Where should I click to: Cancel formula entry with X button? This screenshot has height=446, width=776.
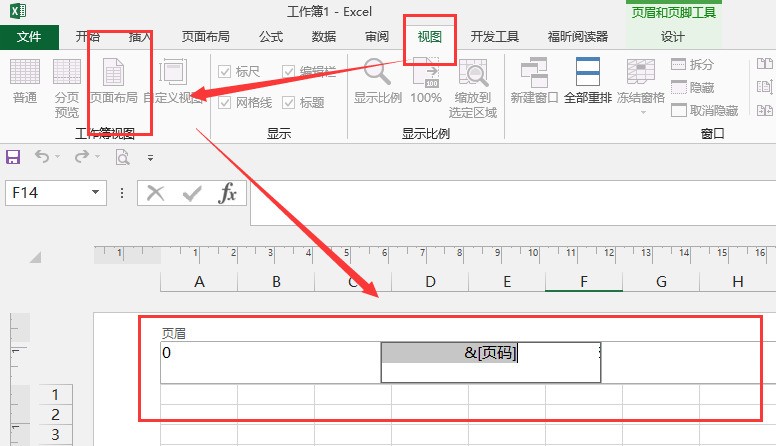pyautogui.click(x=155, y=193)
